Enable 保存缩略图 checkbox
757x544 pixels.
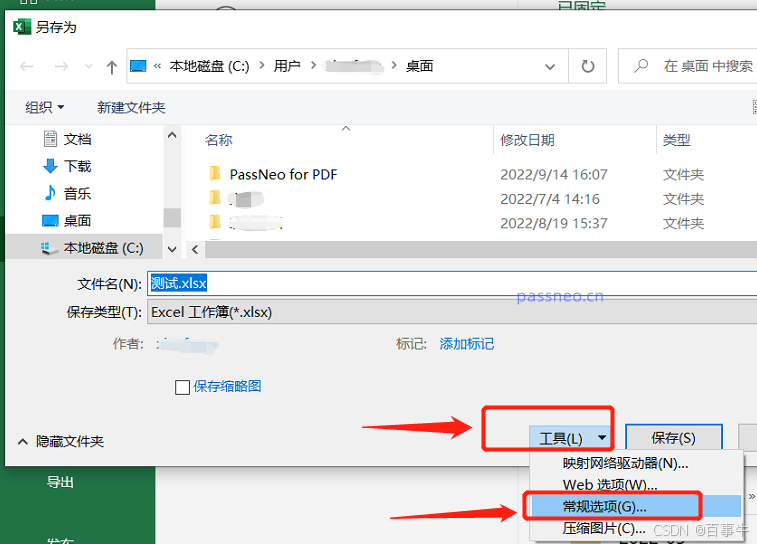click(182, 387)
